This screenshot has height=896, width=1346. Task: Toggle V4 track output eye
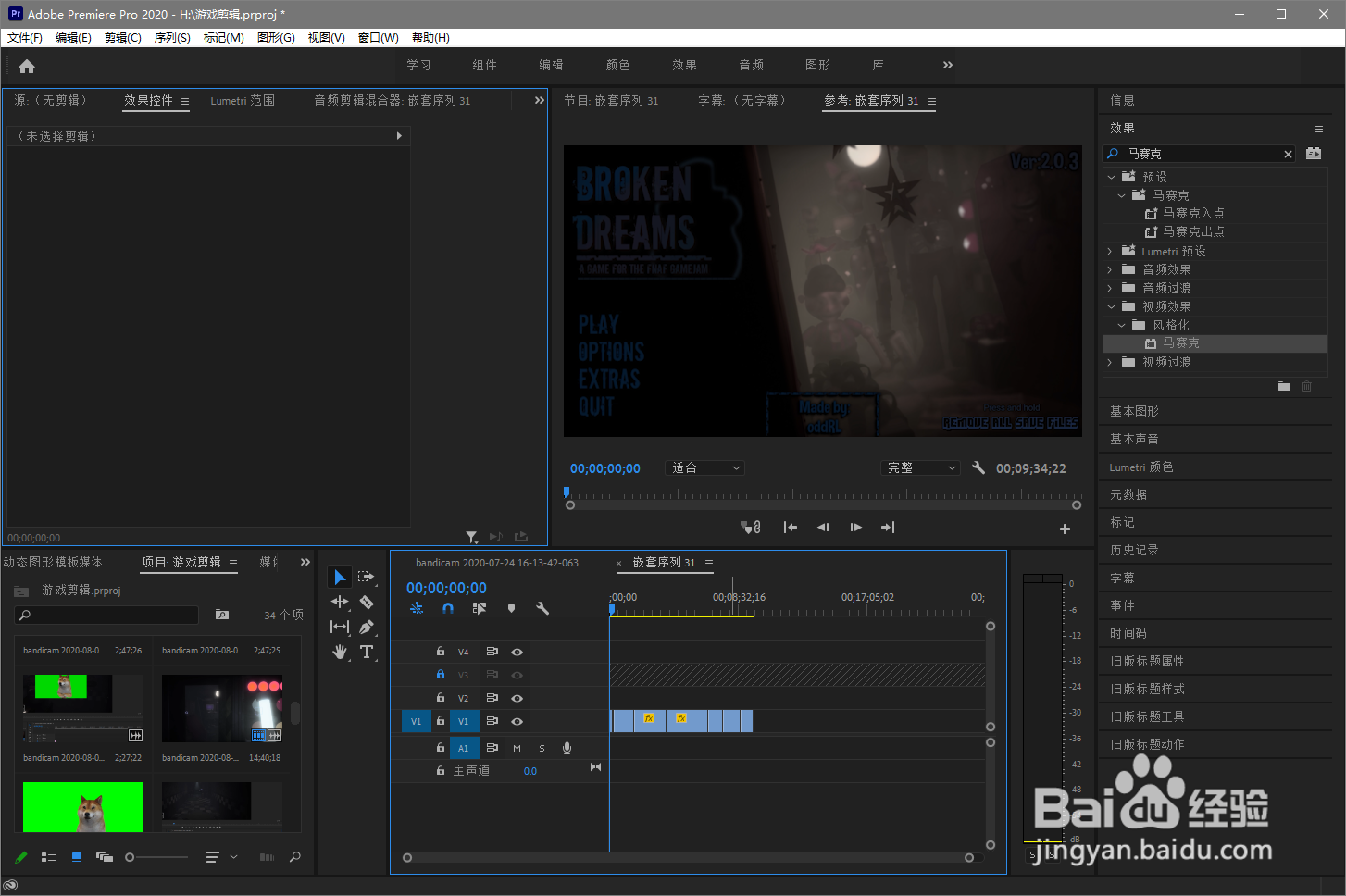click(x=517, y=652)
